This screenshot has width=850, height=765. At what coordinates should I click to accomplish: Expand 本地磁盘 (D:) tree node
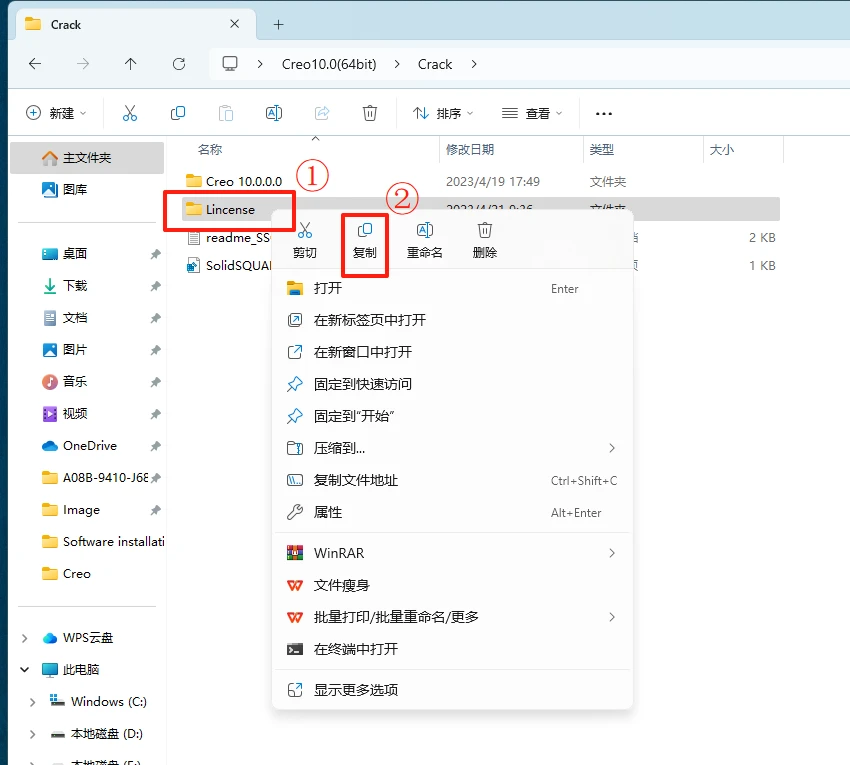(33, 734)
